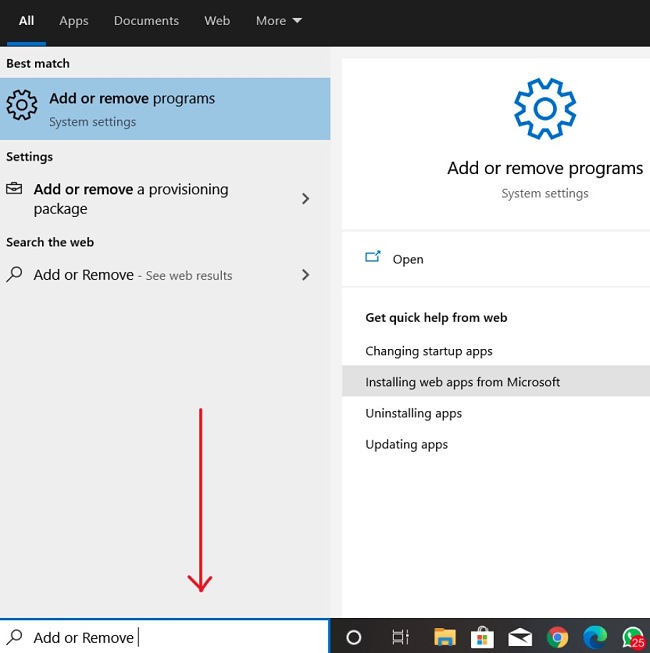Expand the provisioning package result chevron
The image size is (650, 653).
[x=306, y=199]
